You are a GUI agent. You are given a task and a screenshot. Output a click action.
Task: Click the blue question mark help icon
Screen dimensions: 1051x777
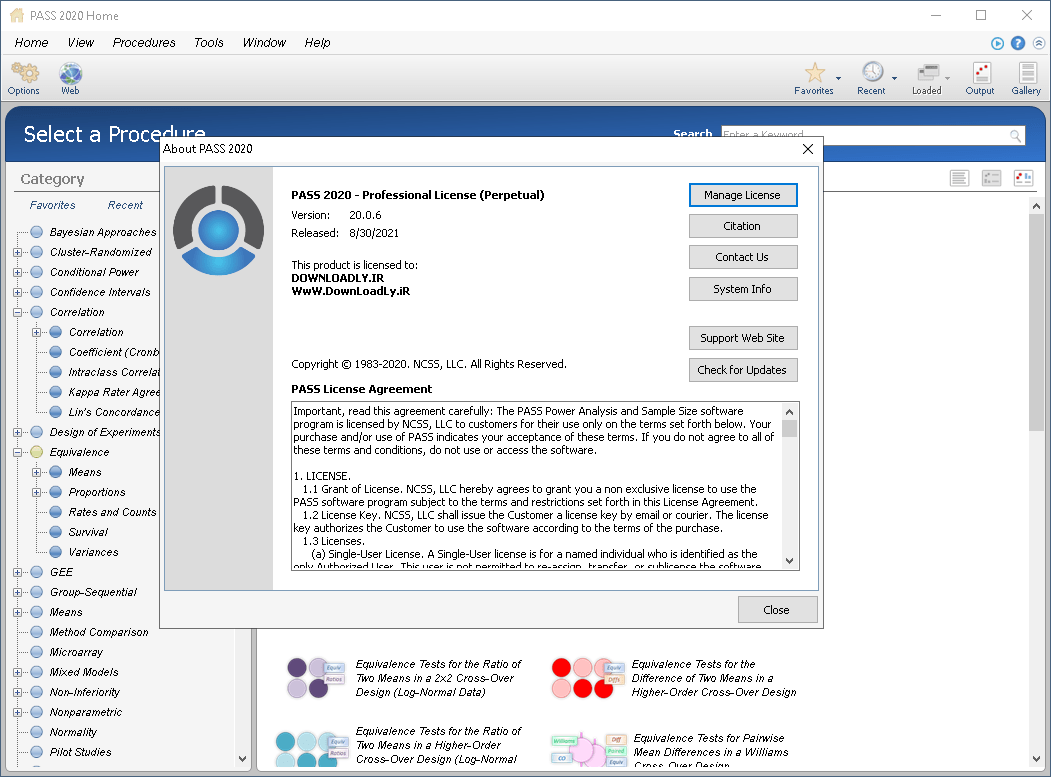click(1017, 43)
